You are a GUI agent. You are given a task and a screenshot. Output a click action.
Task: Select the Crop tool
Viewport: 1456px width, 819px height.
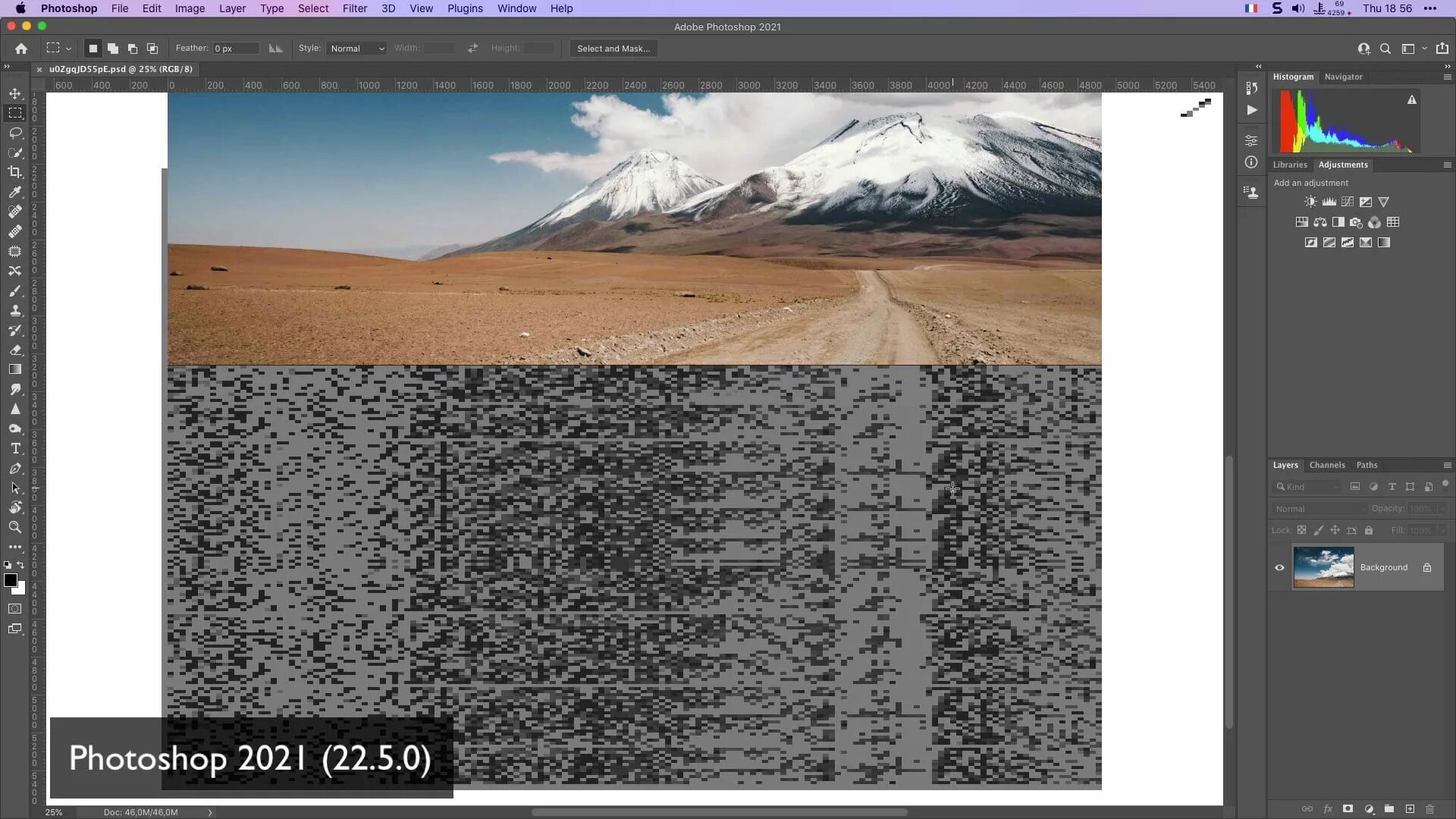15,172
